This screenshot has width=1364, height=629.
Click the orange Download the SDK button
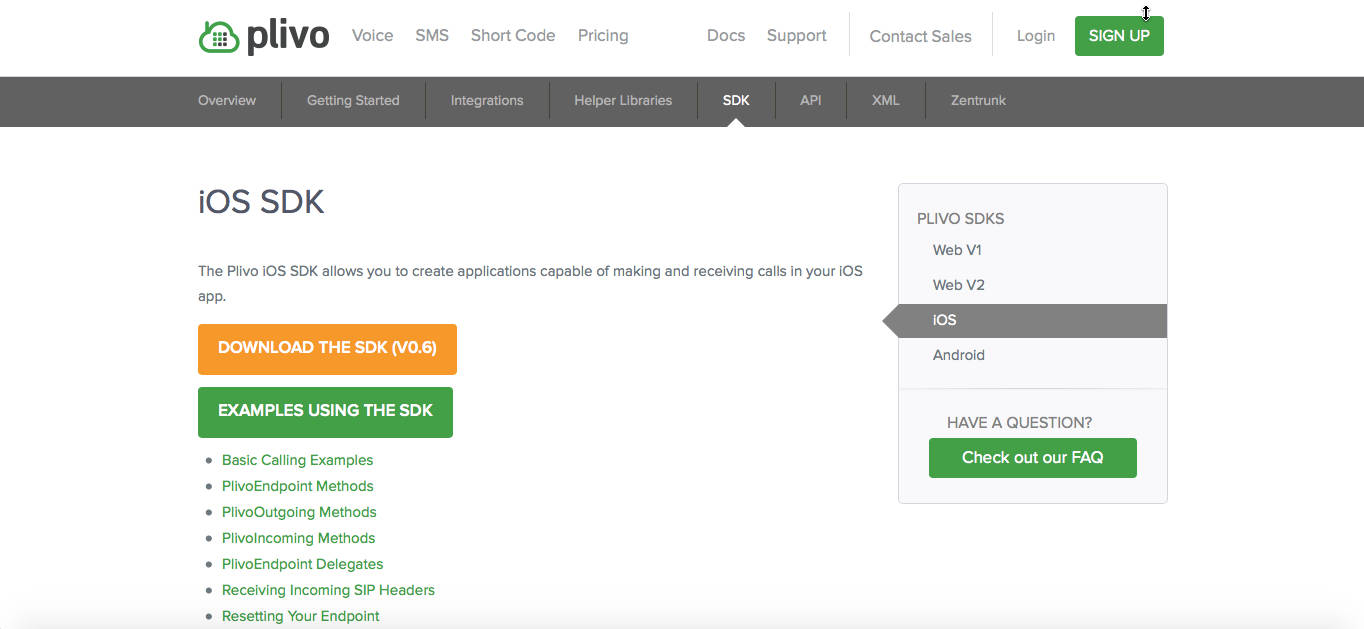coord(327,349)
